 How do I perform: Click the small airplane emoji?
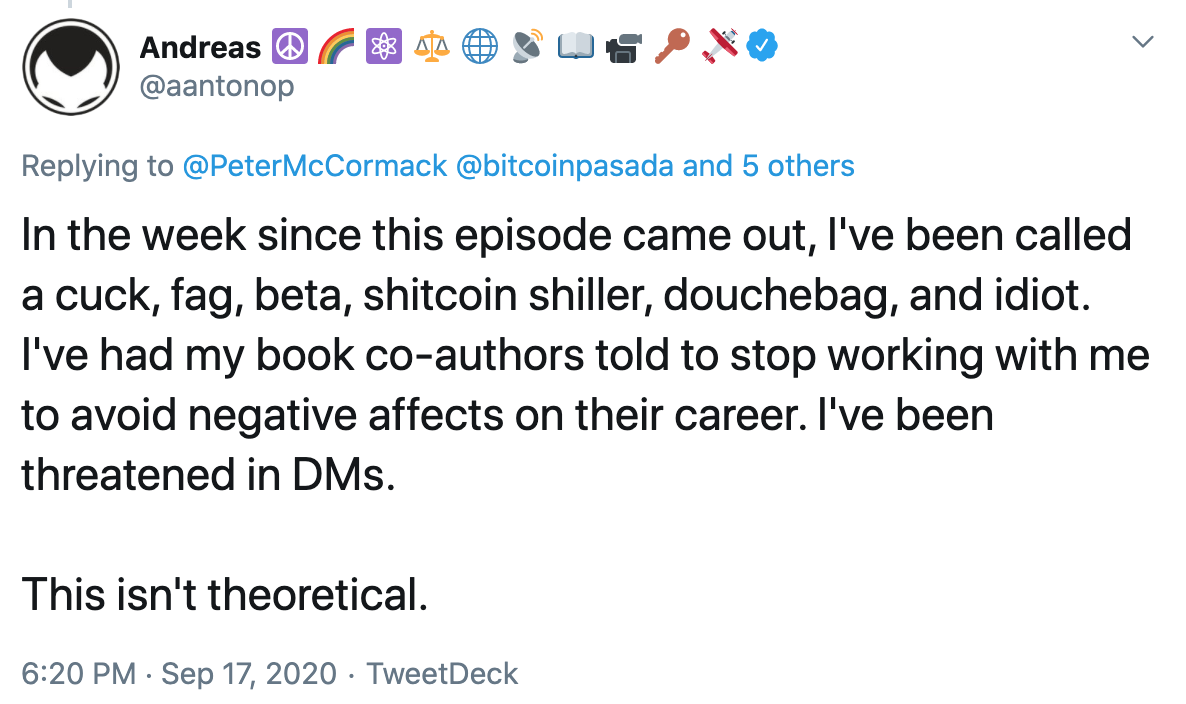pos(719,46)
